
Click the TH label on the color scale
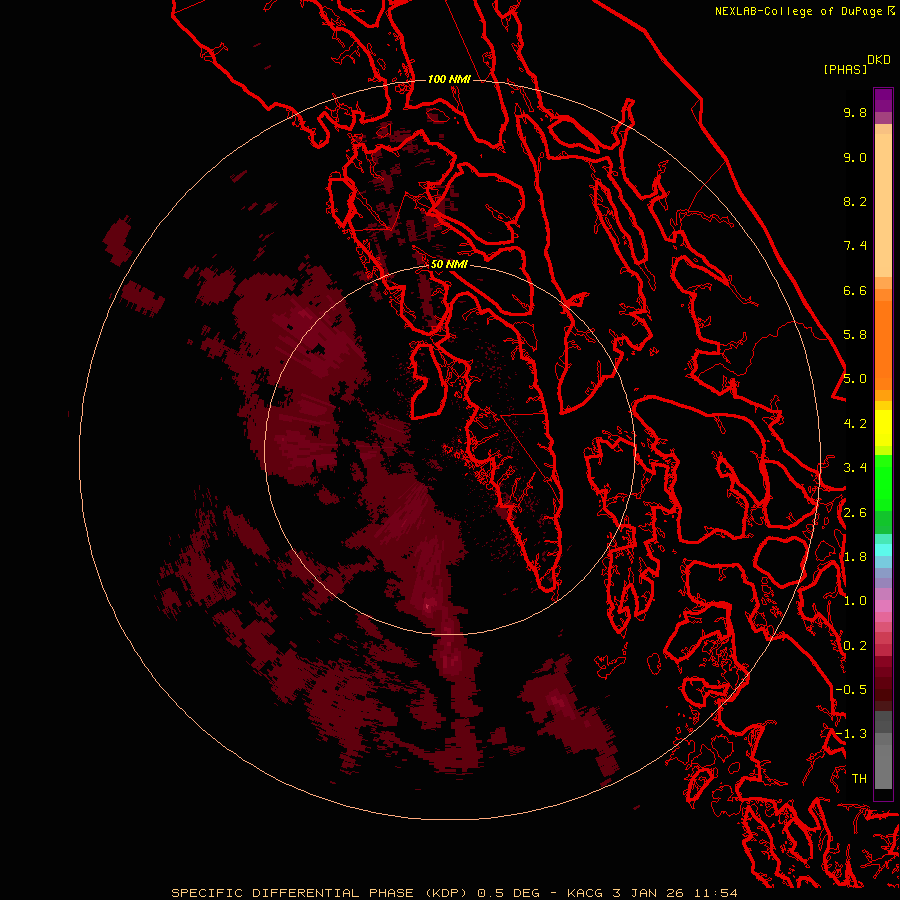(859, 779)
